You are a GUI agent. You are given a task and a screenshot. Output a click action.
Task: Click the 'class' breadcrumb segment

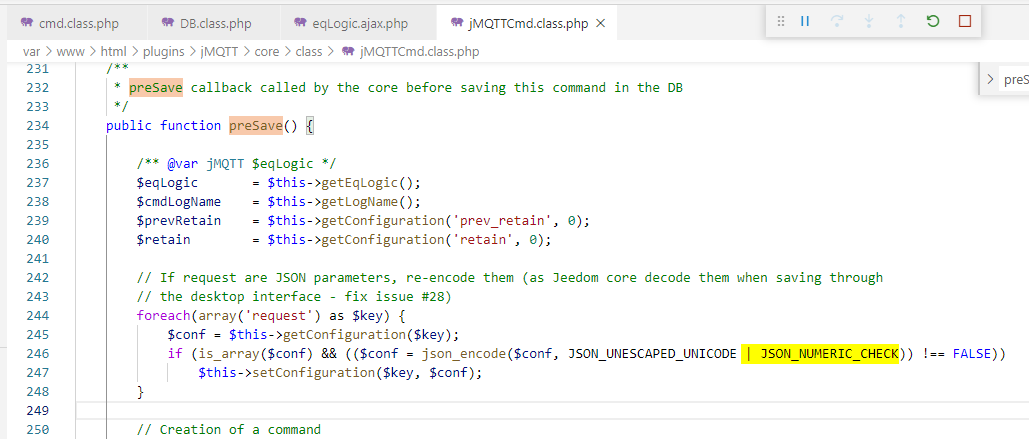308,51
